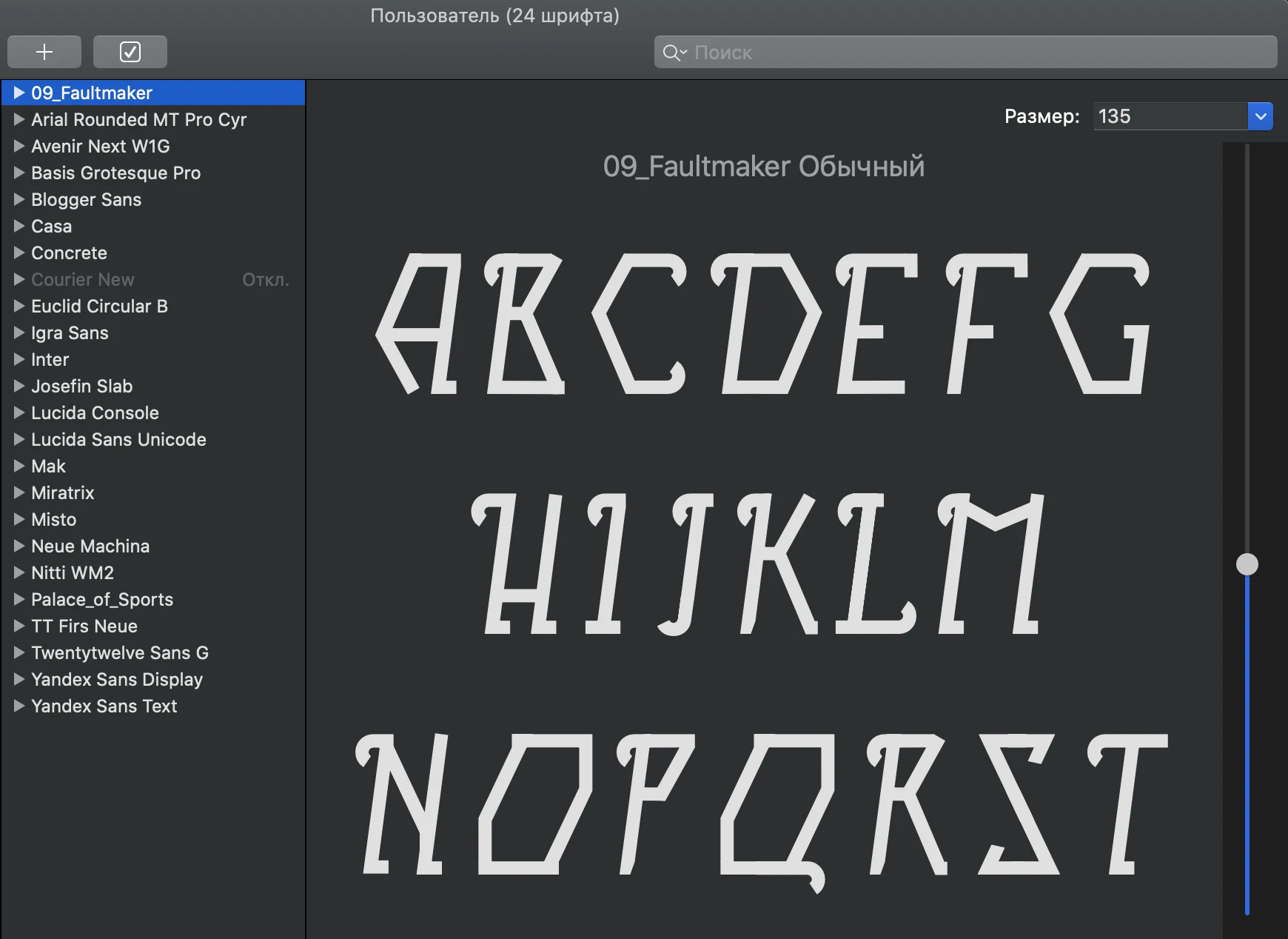1288x939 pixels.
Task: Click the size value field showing 135
Action: tap(1170, 116)
